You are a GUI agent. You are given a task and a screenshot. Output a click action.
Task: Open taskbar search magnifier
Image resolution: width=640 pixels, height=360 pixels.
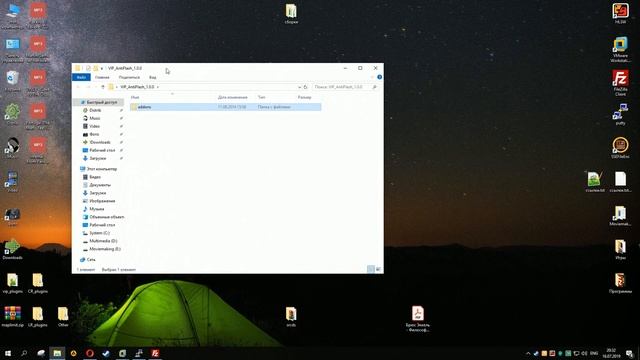[24, 353]
